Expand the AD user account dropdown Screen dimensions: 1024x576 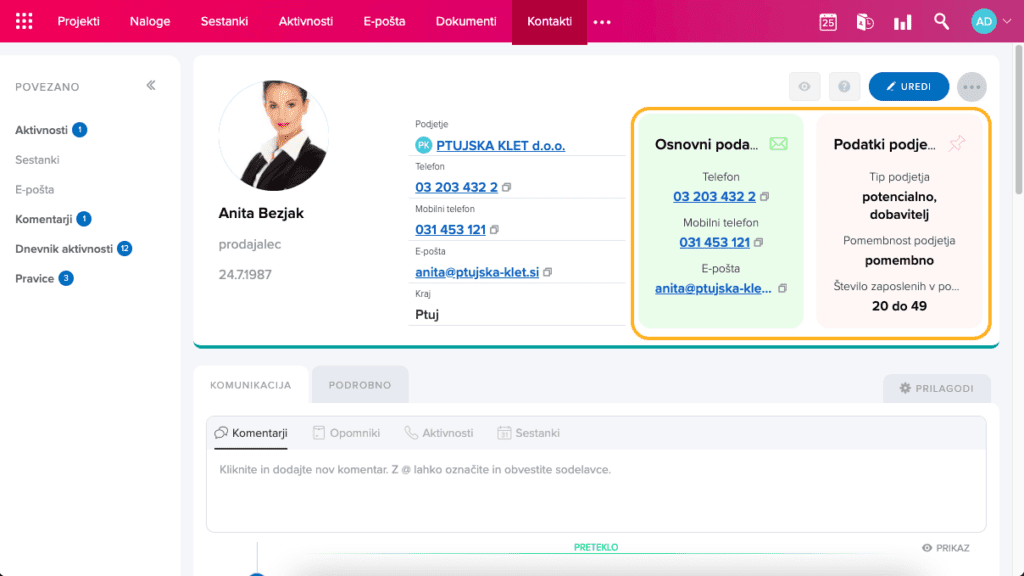[x=991, y=22]
